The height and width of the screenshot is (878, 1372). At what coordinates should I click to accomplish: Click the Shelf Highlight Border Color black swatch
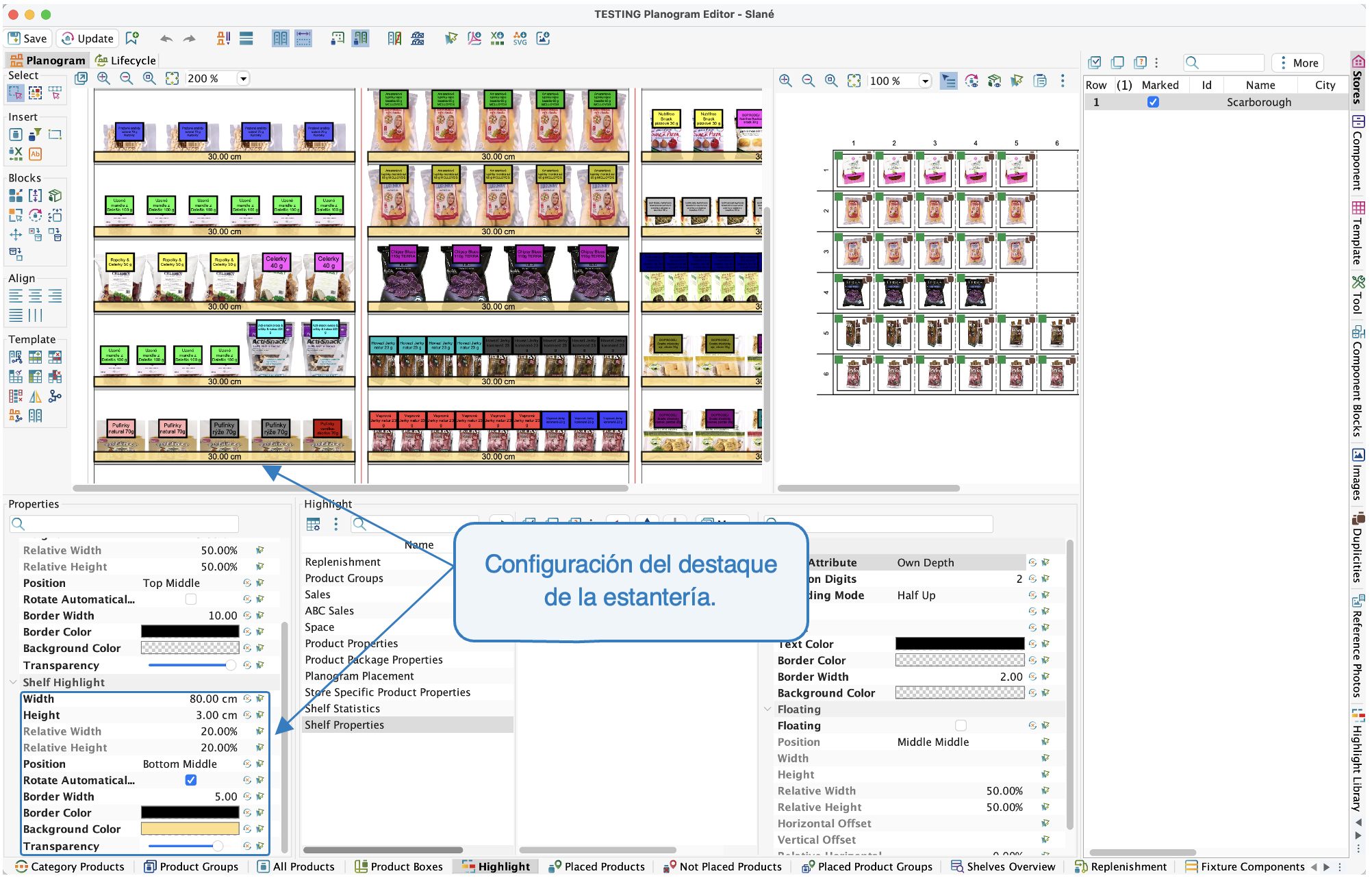190,813
